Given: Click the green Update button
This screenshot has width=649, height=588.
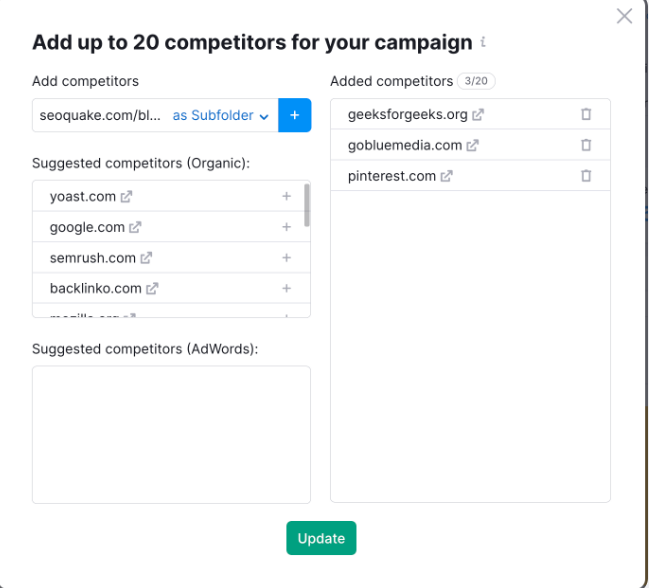Looking at the screenshot, I should click(321, 538).
